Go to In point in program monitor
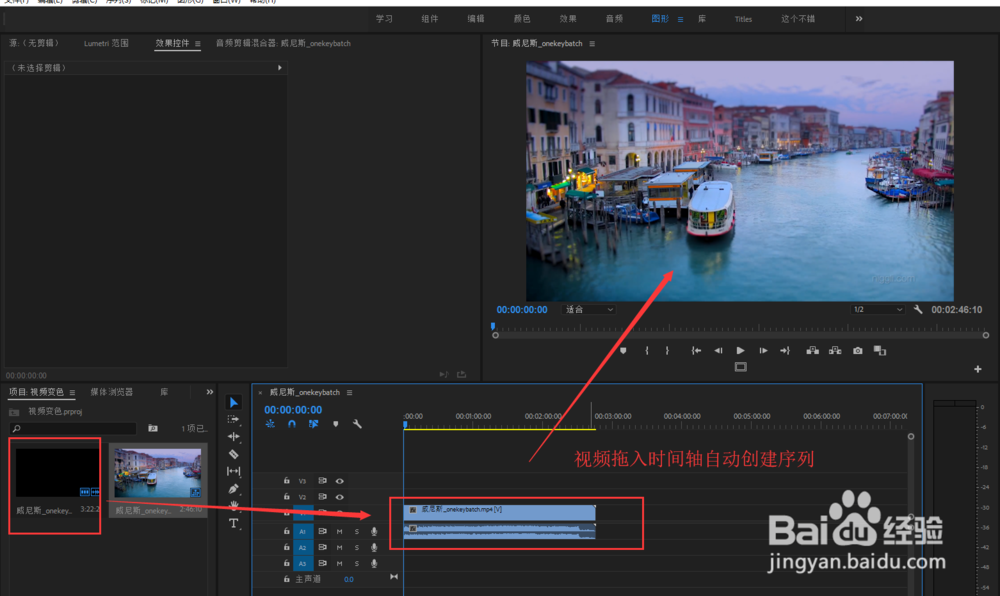The height and width of the screenshot is (596, 1000). (696, 351)
